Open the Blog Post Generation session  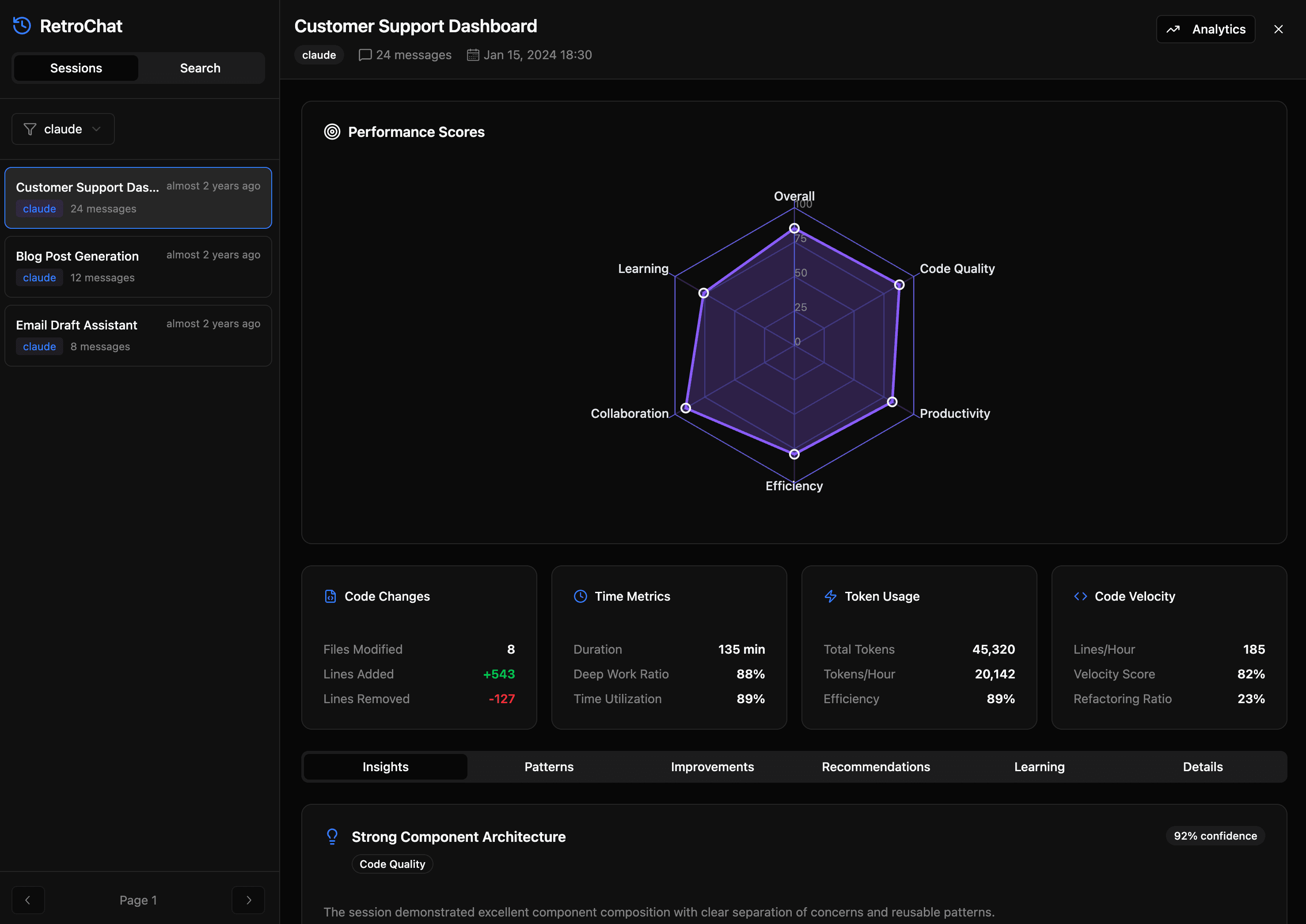point(138,267)
